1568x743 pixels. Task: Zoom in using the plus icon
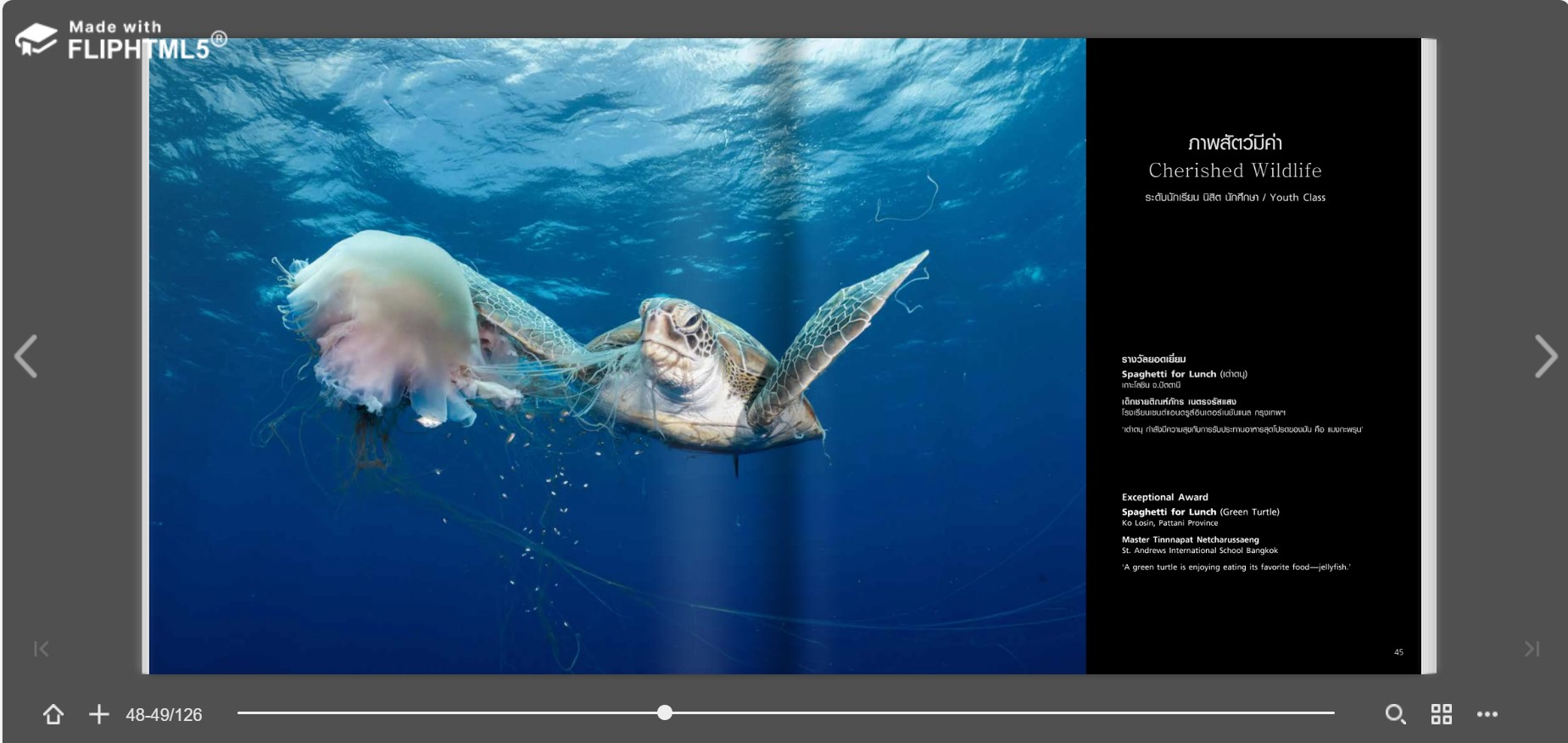[99, 714]
